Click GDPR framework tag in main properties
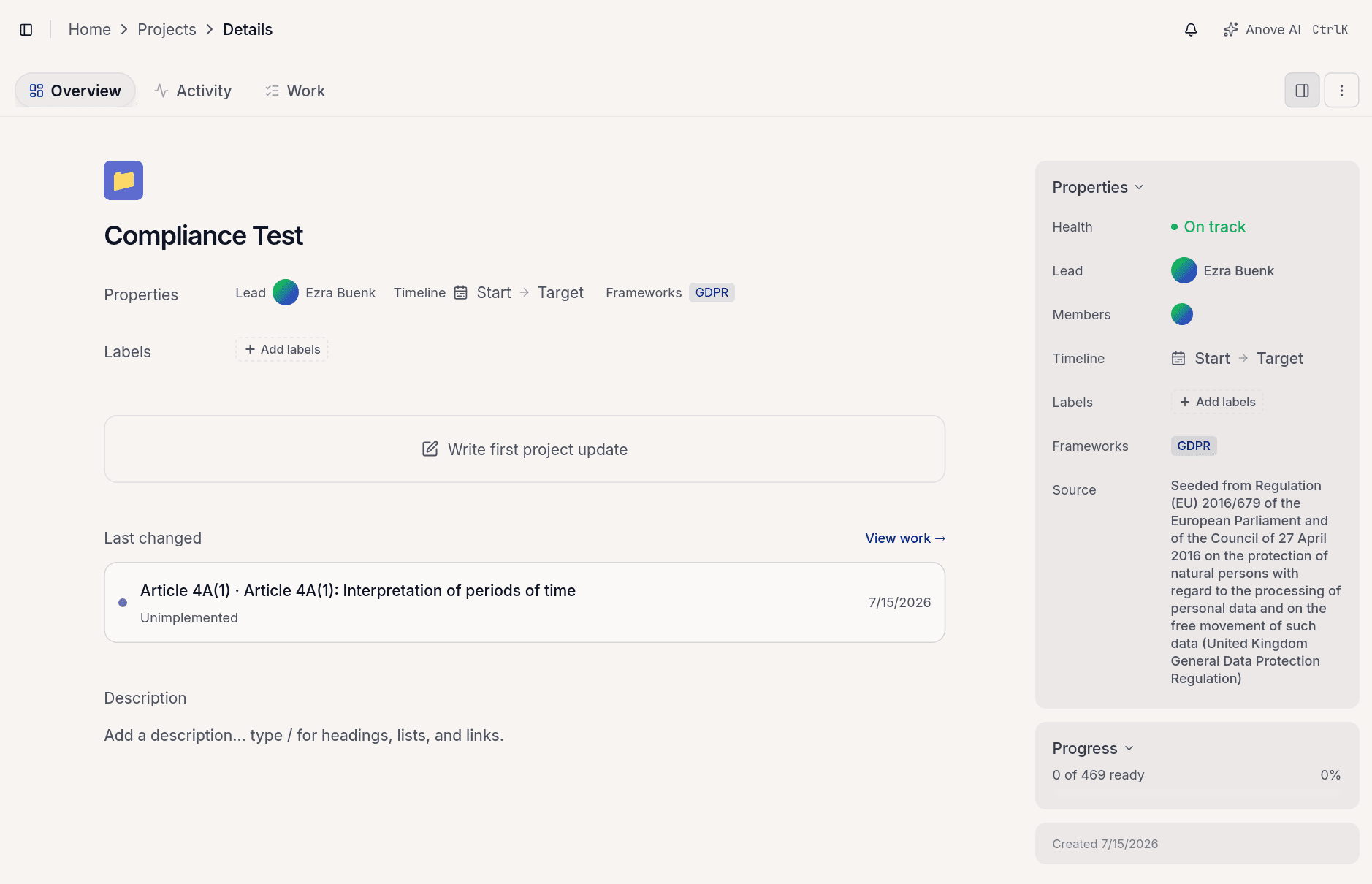 click(x=712, y=293)
